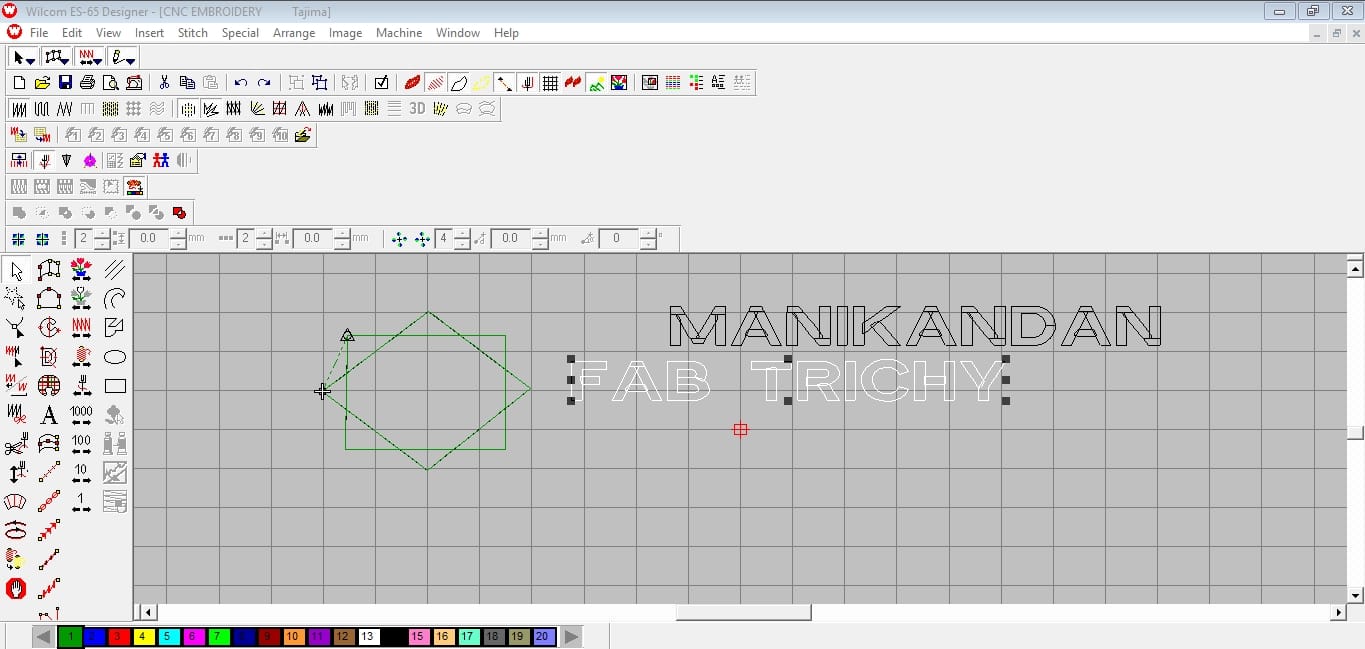The width and height of the screenshot is (1365, 649).
Task: Click the magenta flower motif icon
Action: tap(90, 160)
